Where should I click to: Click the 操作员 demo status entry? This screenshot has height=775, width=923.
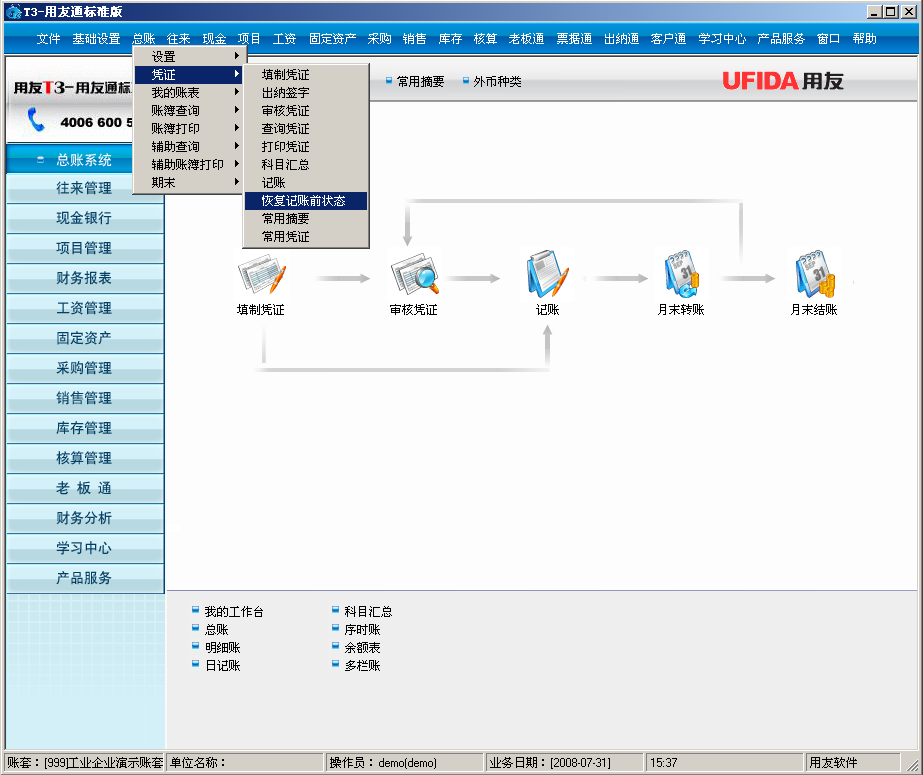(x=404, y=763)
